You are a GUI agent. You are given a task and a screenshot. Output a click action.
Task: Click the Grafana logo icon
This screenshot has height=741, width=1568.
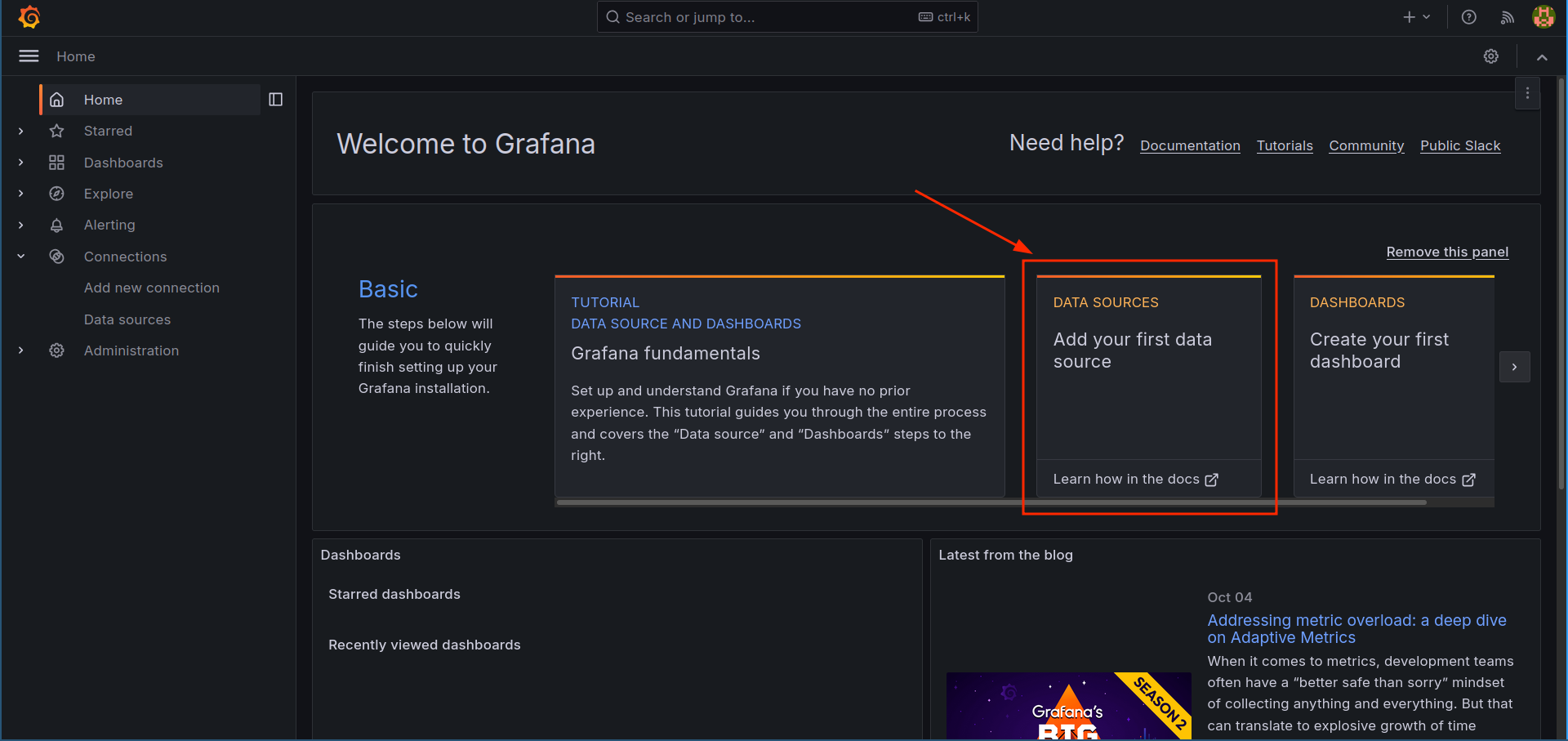click(x=29, y=17)
